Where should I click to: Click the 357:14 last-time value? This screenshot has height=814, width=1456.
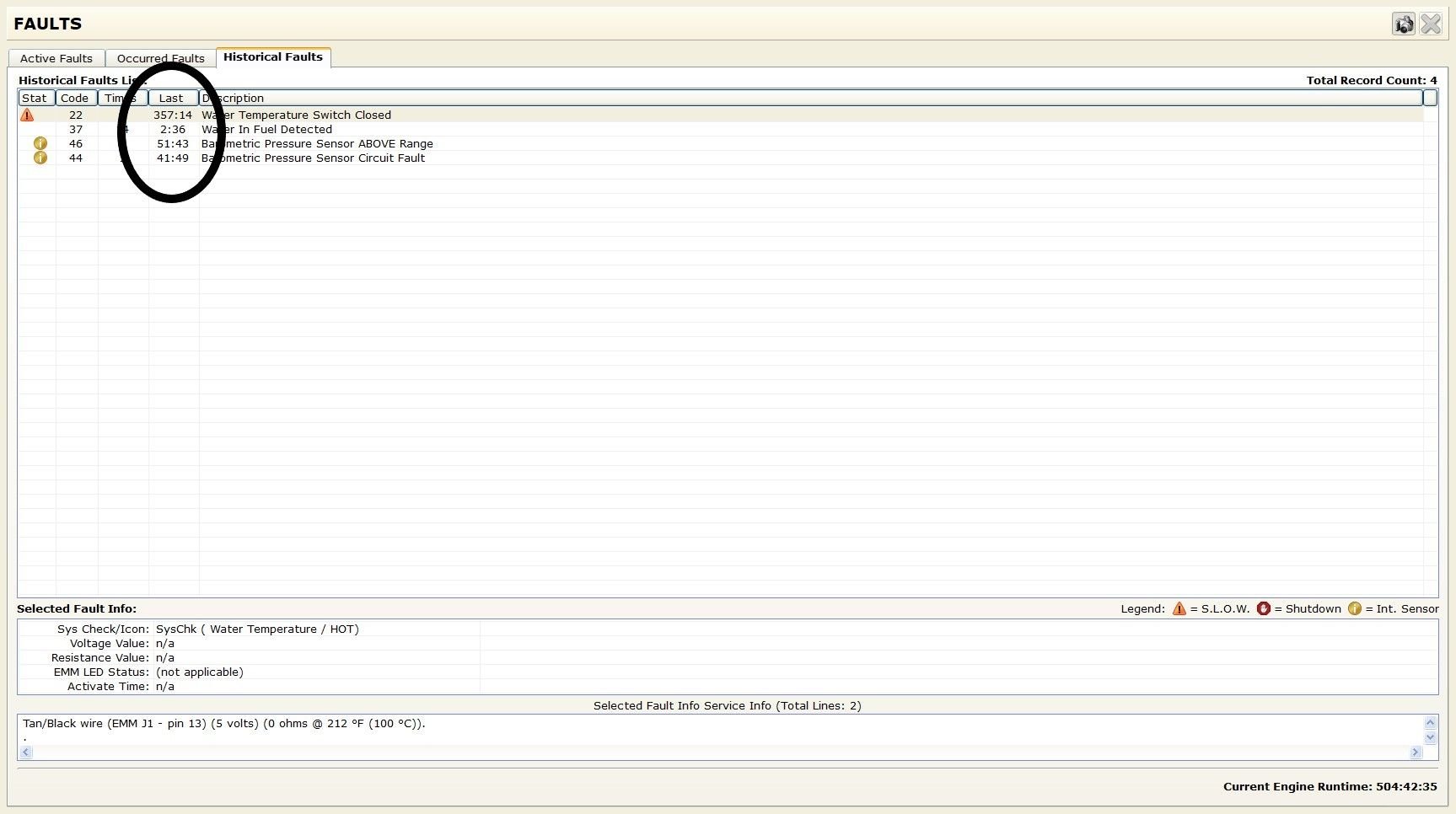pyautogui.click(x=173, y=115)
